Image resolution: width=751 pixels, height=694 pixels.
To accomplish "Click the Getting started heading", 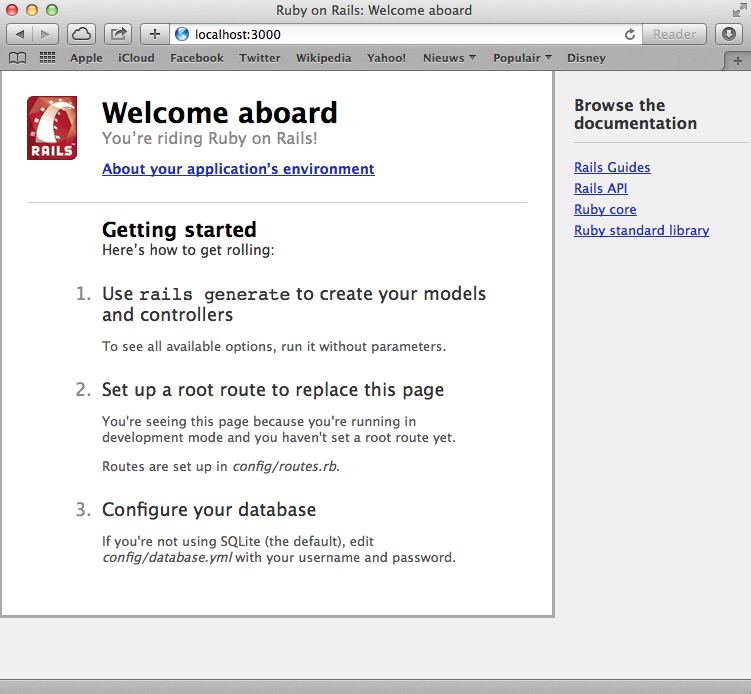I will pyautogui.click(x=179, y=230).
